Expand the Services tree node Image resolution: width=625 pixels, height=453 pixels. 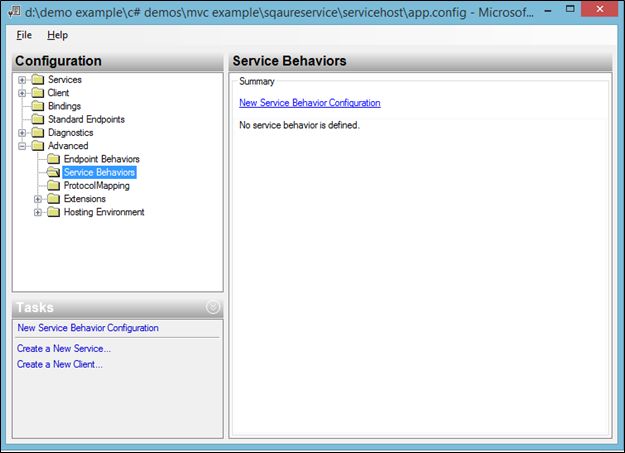tap(22, 80)
